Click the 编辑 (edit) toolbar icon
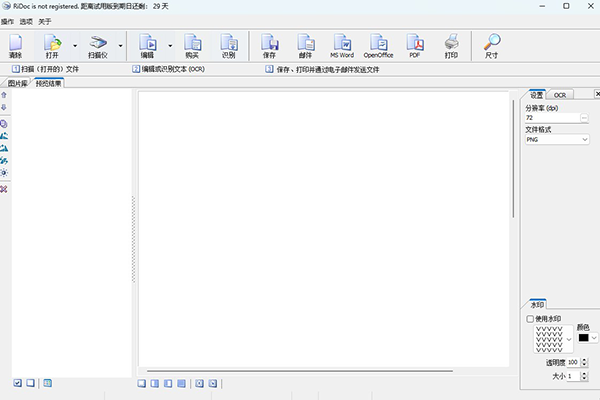 pyautogui.click(x=147, y=46)
